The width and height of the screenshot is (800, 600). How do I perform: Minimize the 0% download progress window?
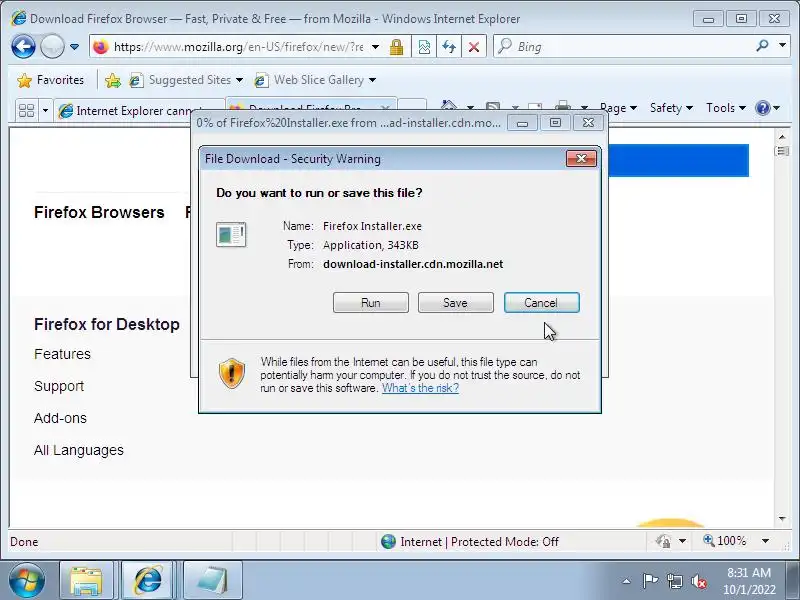point(522,123)
